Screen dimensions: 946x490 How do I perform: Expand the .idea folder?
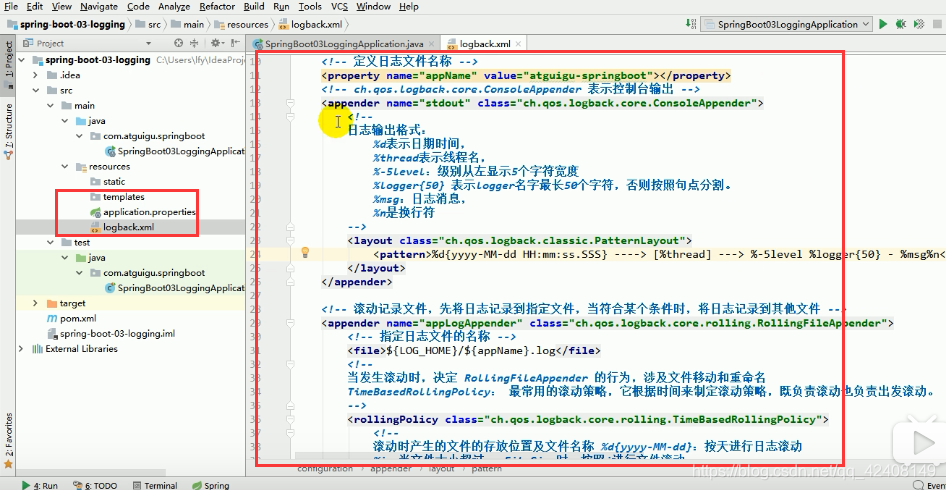click(36, 75)
